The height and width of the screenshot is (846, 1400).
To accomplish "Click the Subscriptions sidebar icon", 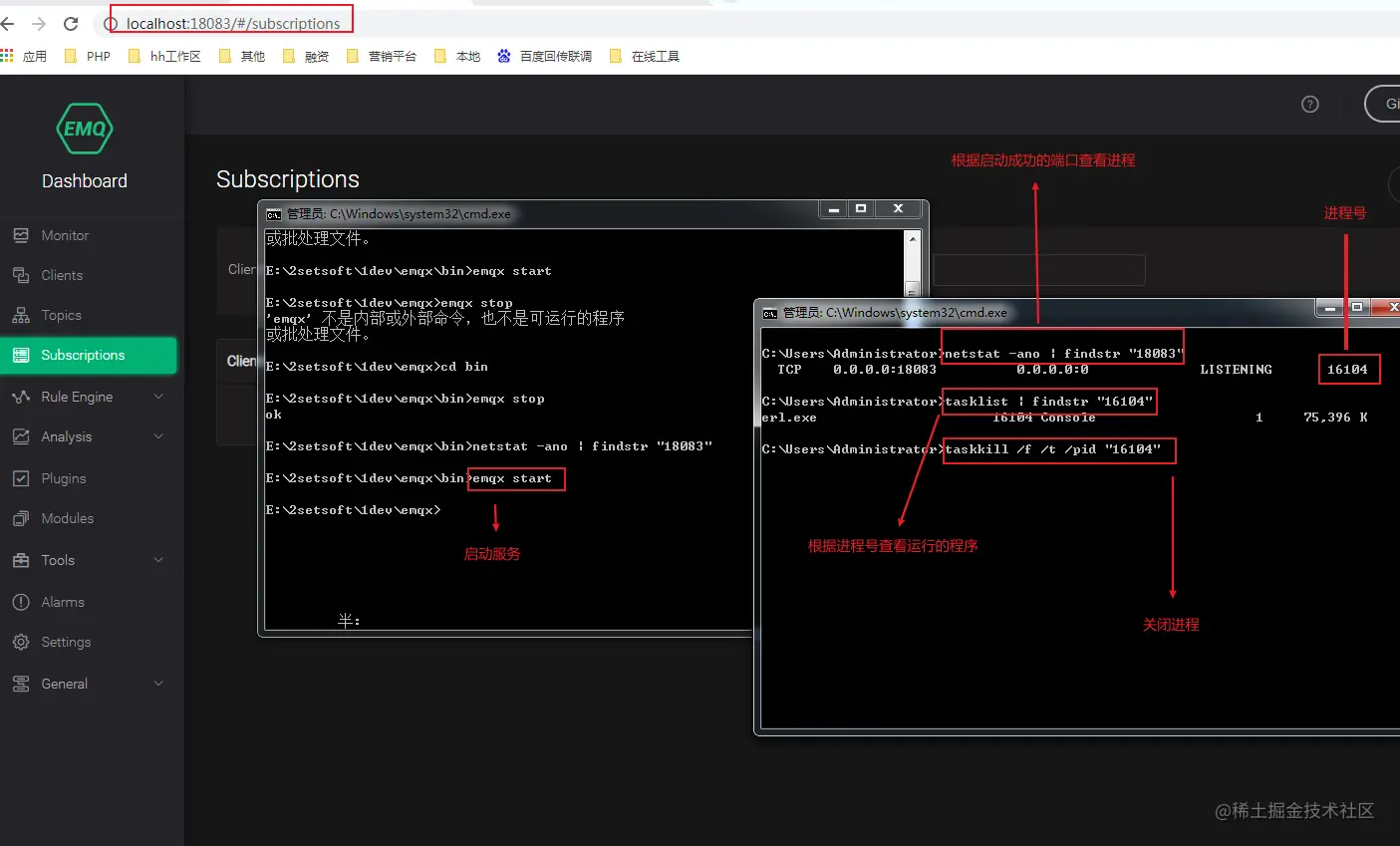I will (21, 355).
